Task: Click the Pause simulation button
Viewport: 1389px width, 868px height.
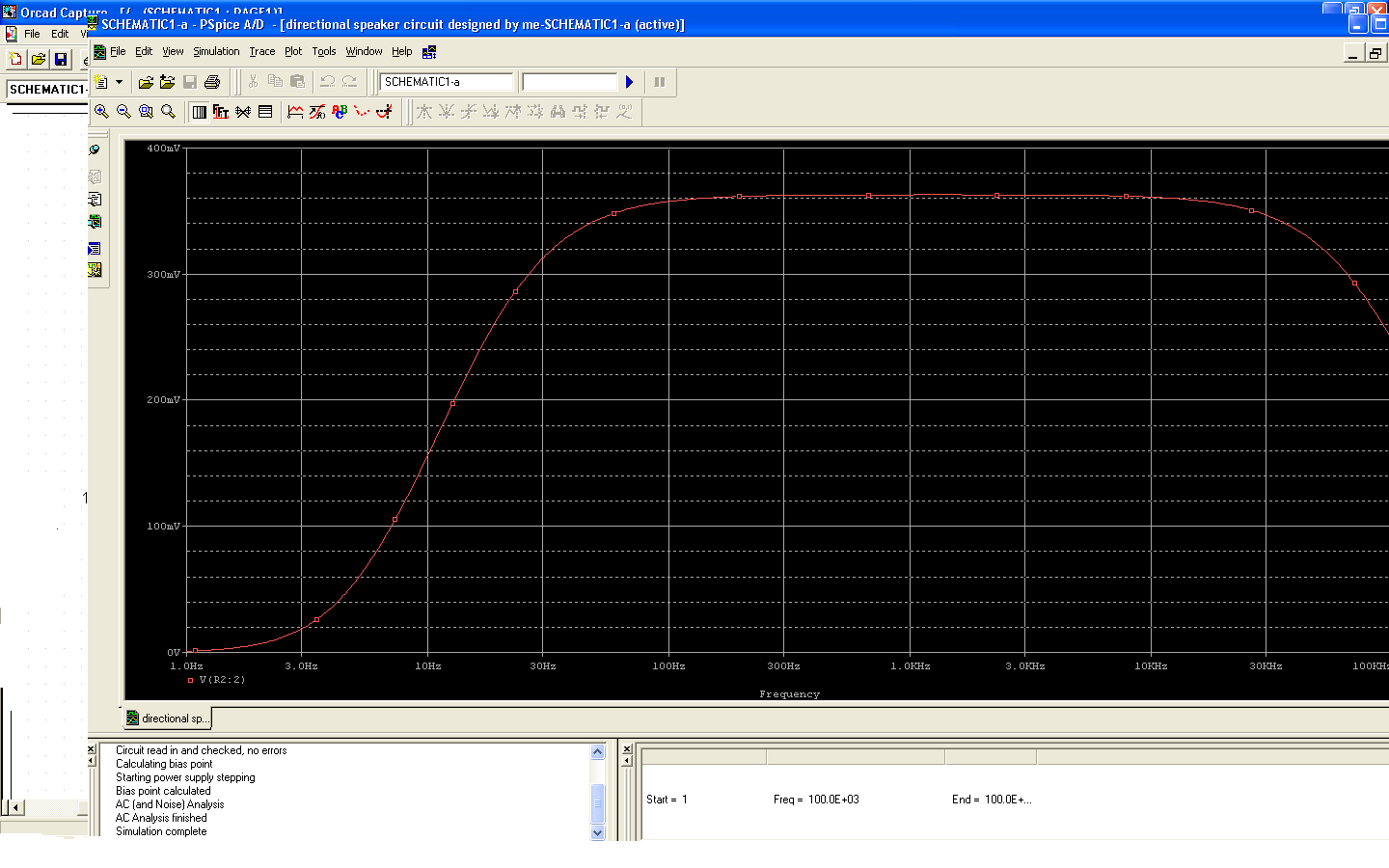Action: coord(660,82)
